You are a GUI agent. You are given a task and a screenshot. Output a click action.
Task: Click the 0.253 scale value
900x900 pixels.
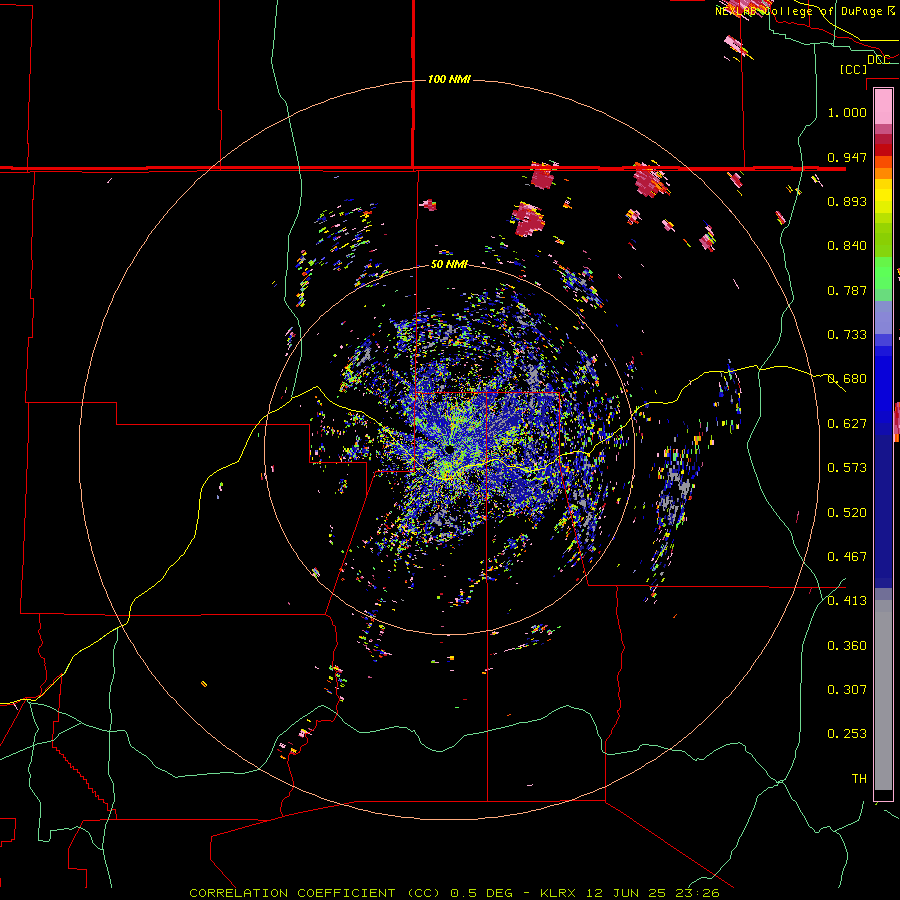pyautogui.click(x=847, y=734)
